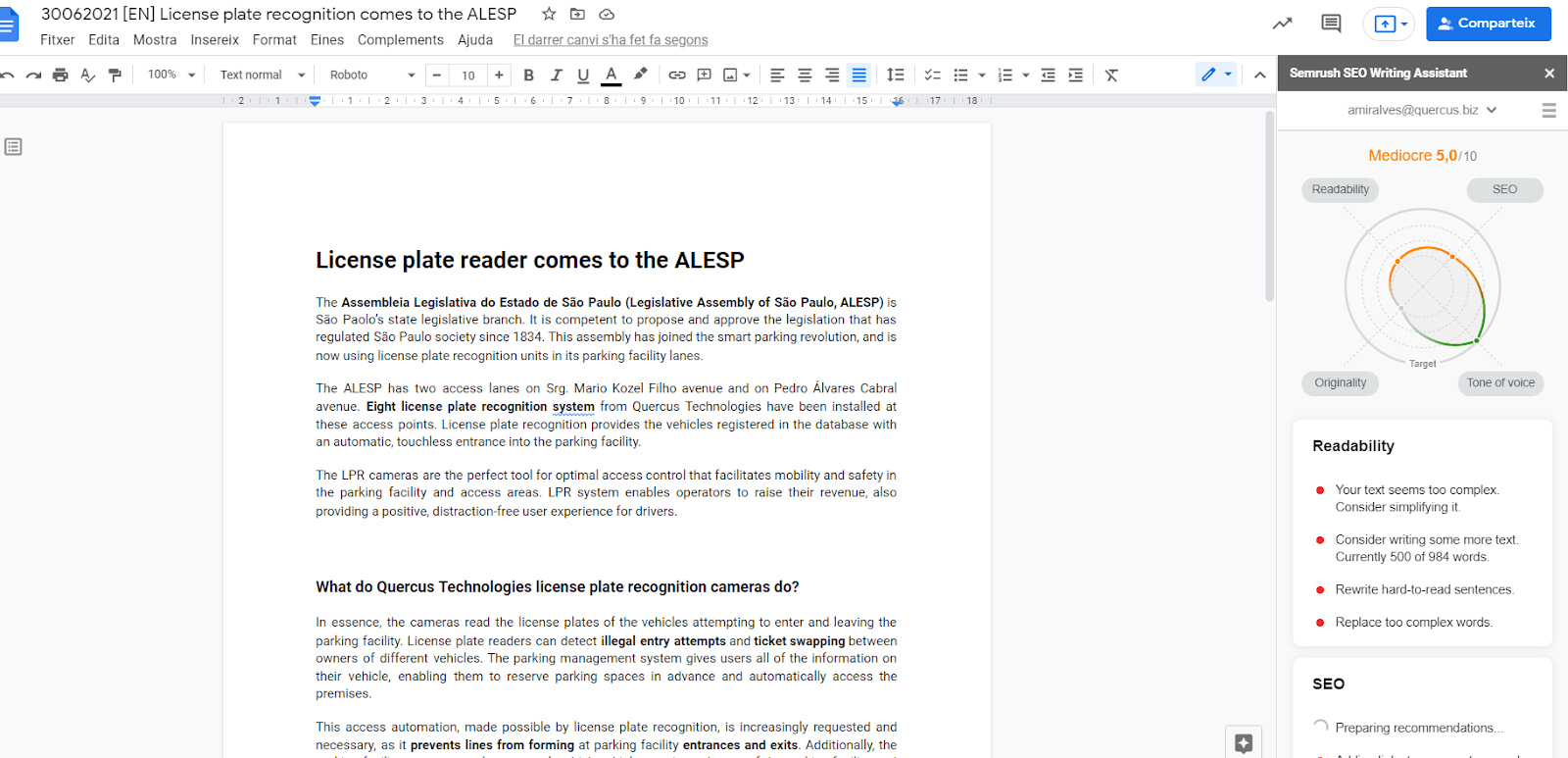Decrease the font size
Screen dimensions: 1568x758
[437, 75]
